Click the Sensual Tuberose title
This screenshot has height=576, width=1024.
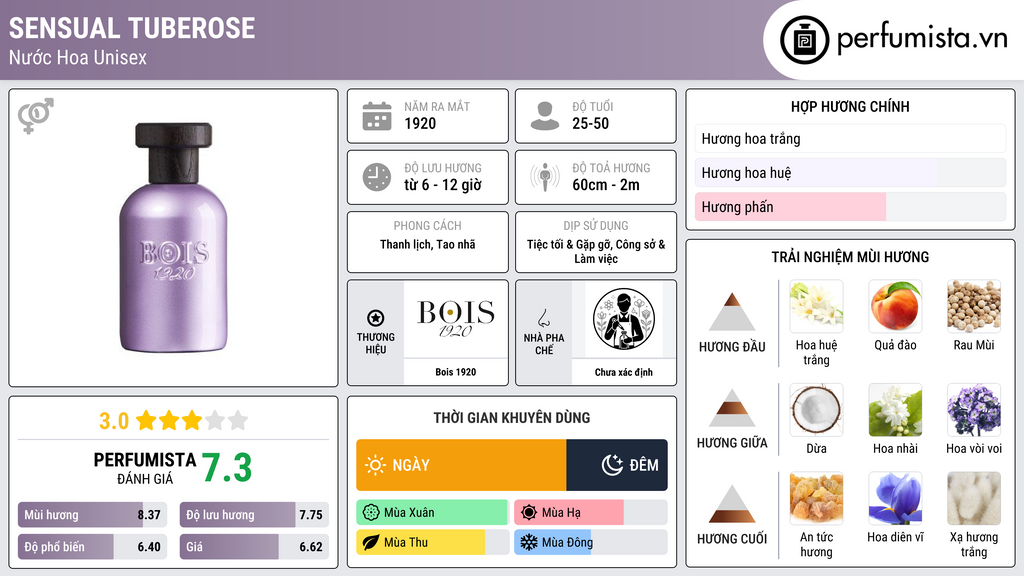click(x=132, y=28)
